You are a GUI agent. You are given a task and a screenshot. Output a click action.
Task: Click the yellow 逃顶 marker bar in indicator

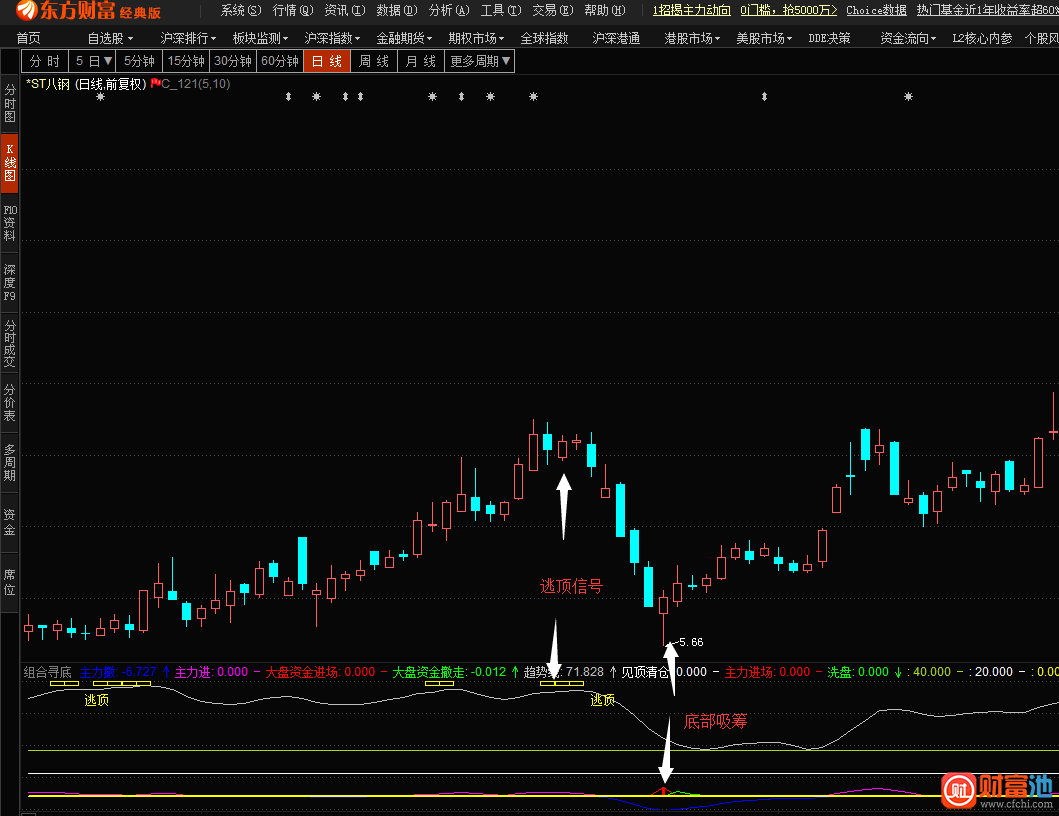[64, 684]
